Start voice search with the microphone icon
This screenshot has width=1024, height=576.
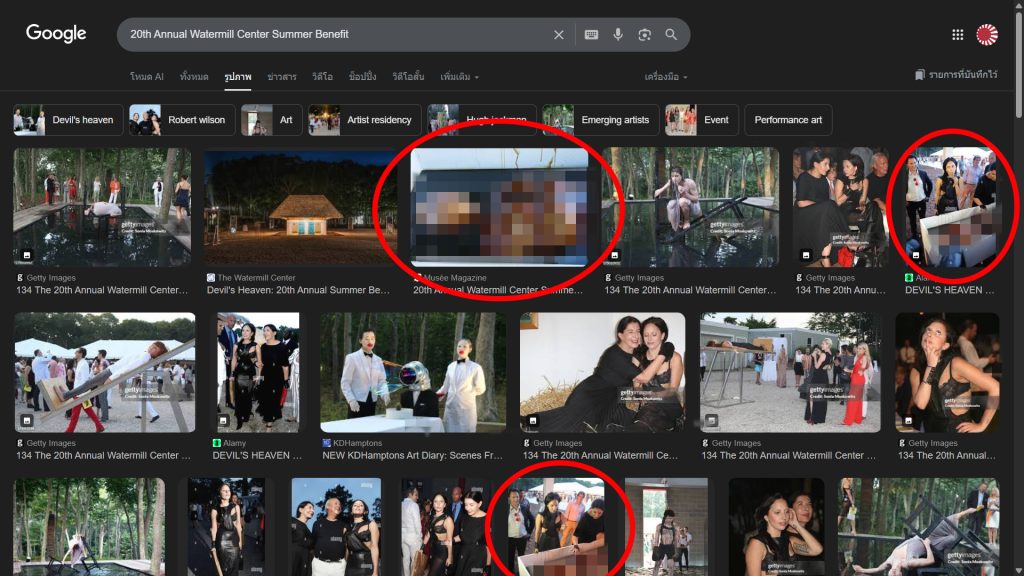(x=618, y=35)
